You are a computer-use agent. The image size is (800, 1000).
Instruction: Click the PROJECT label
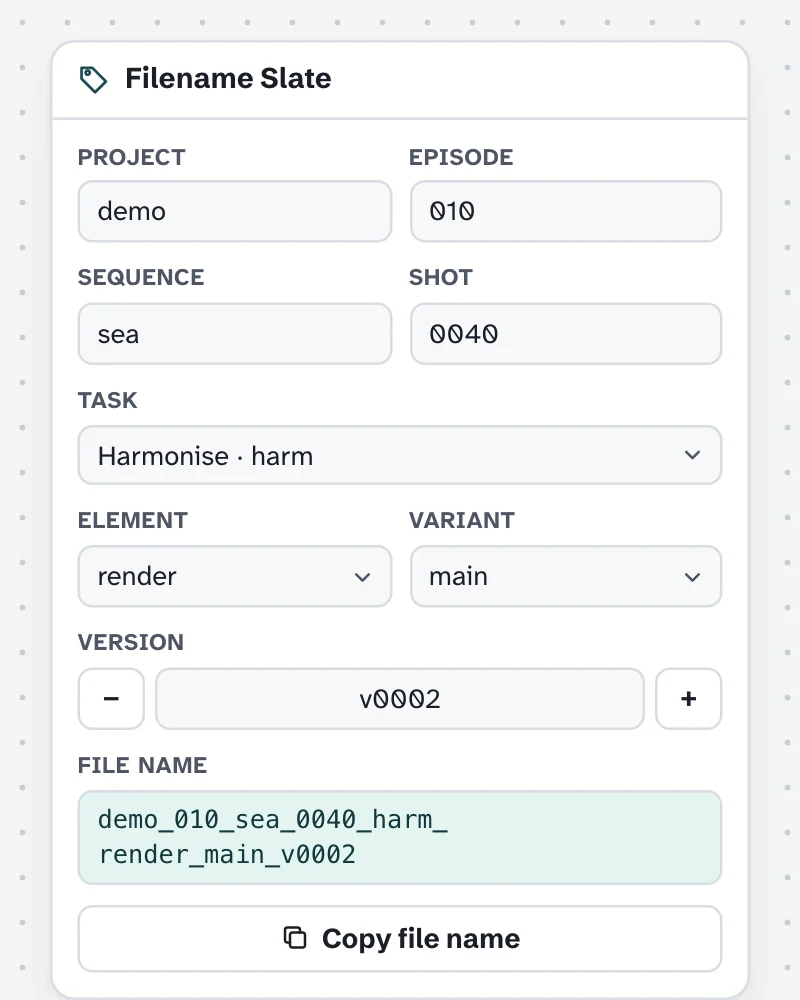(x=131, y=157)
